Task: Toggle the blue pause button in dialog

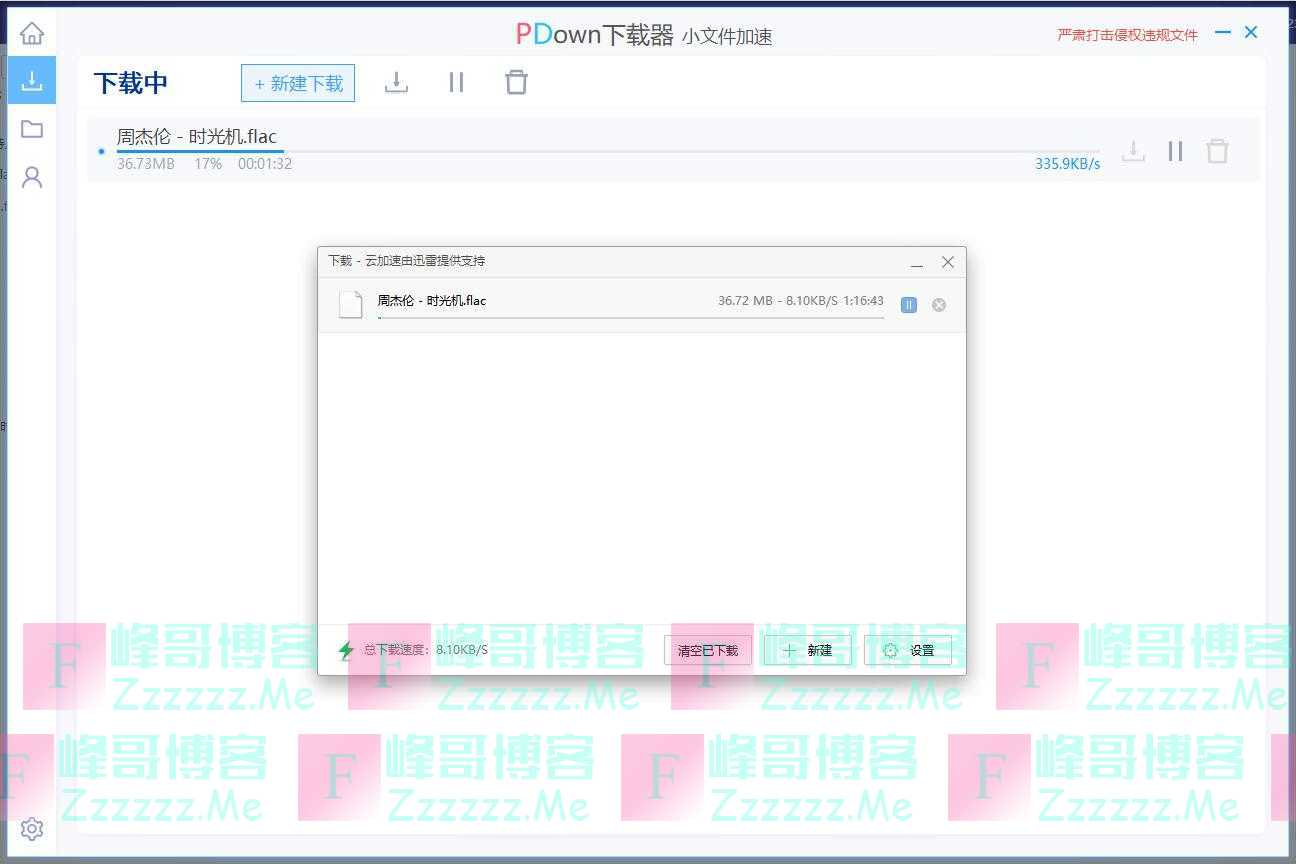Action: point(908,305)
